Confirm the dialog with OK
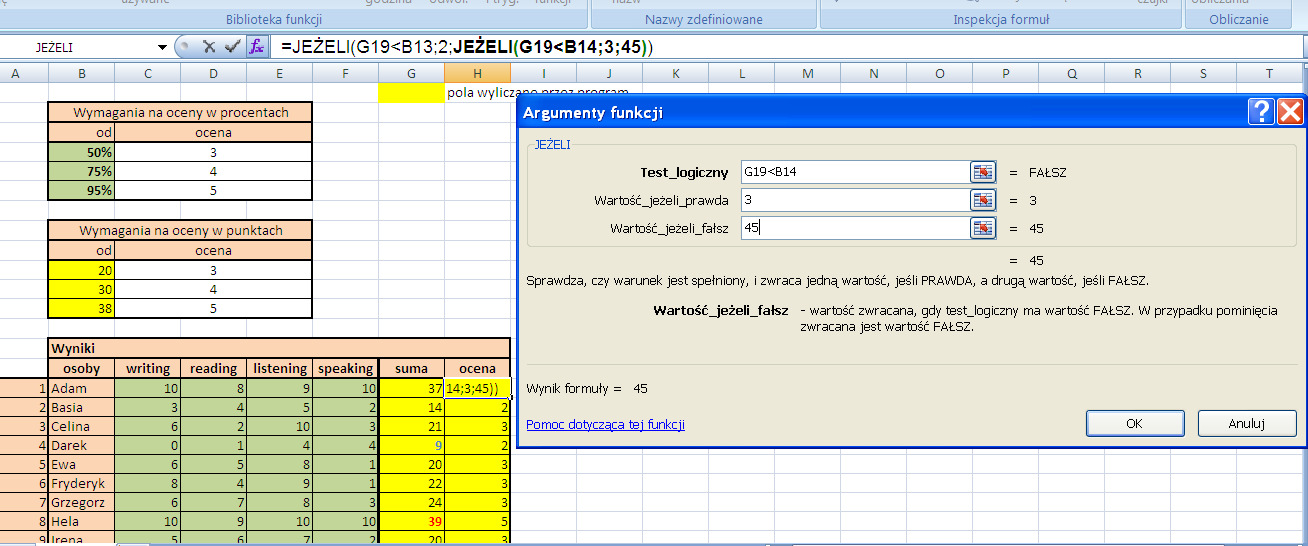Screen dimensions: 1308x546 pyautogui.click(x=1134, y=423)
